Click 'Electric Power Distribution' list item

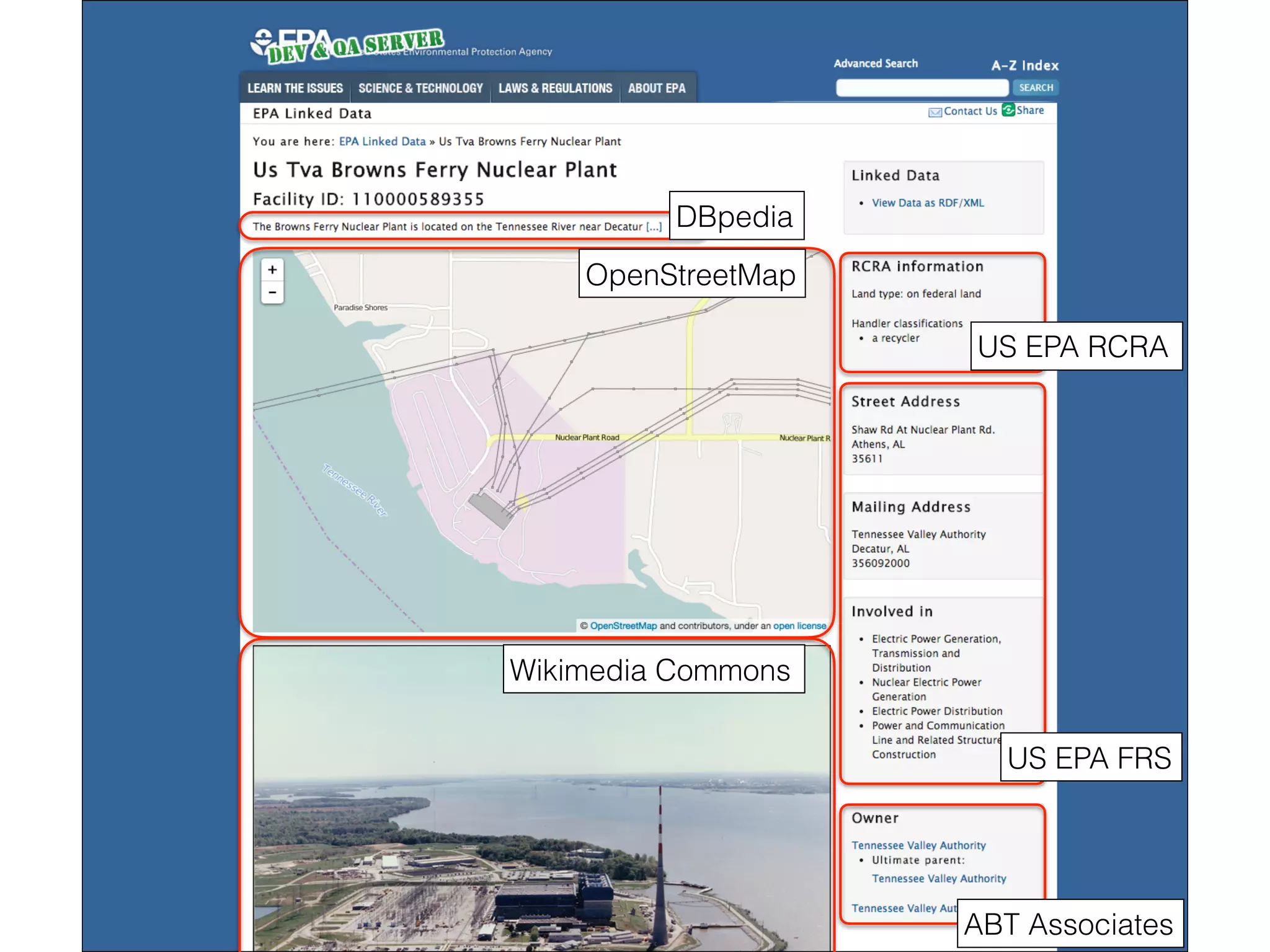(x=937, y=711)
